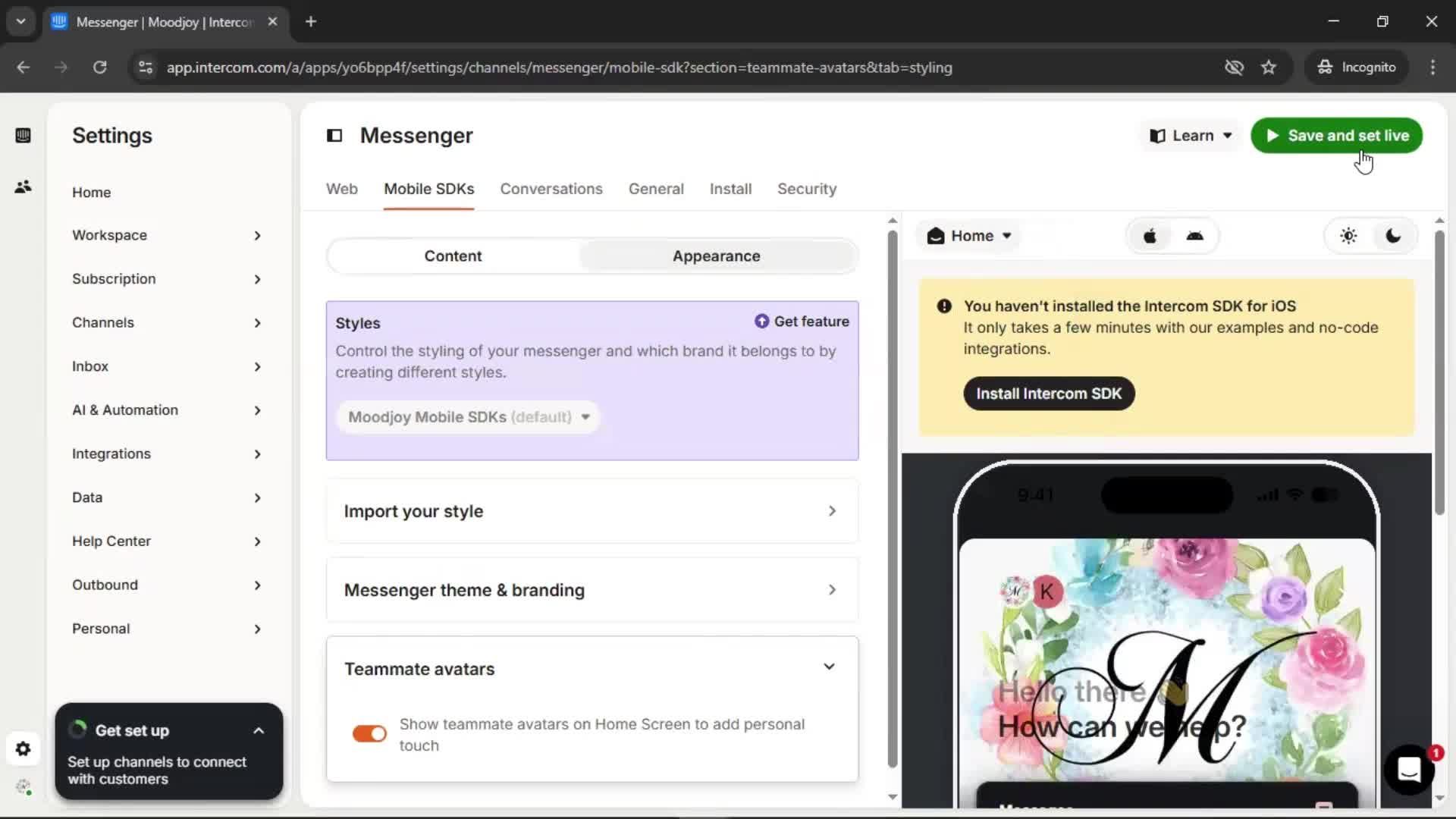
Task: Expand Import your style section
Action: 592,511
